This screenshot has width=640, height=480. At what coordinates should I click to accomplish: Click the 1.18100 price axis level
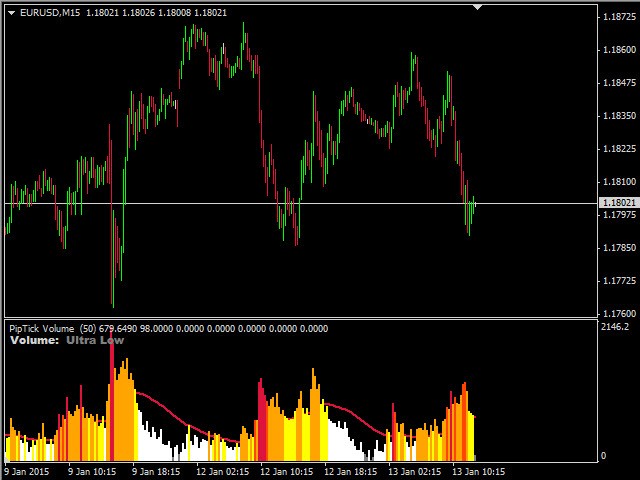(x=617, y=182)
